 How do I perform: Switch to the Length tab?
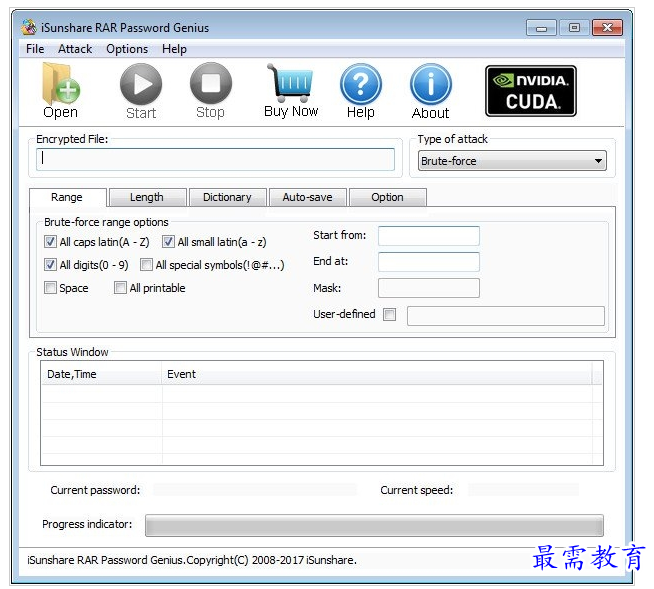[x=147, y=197]
